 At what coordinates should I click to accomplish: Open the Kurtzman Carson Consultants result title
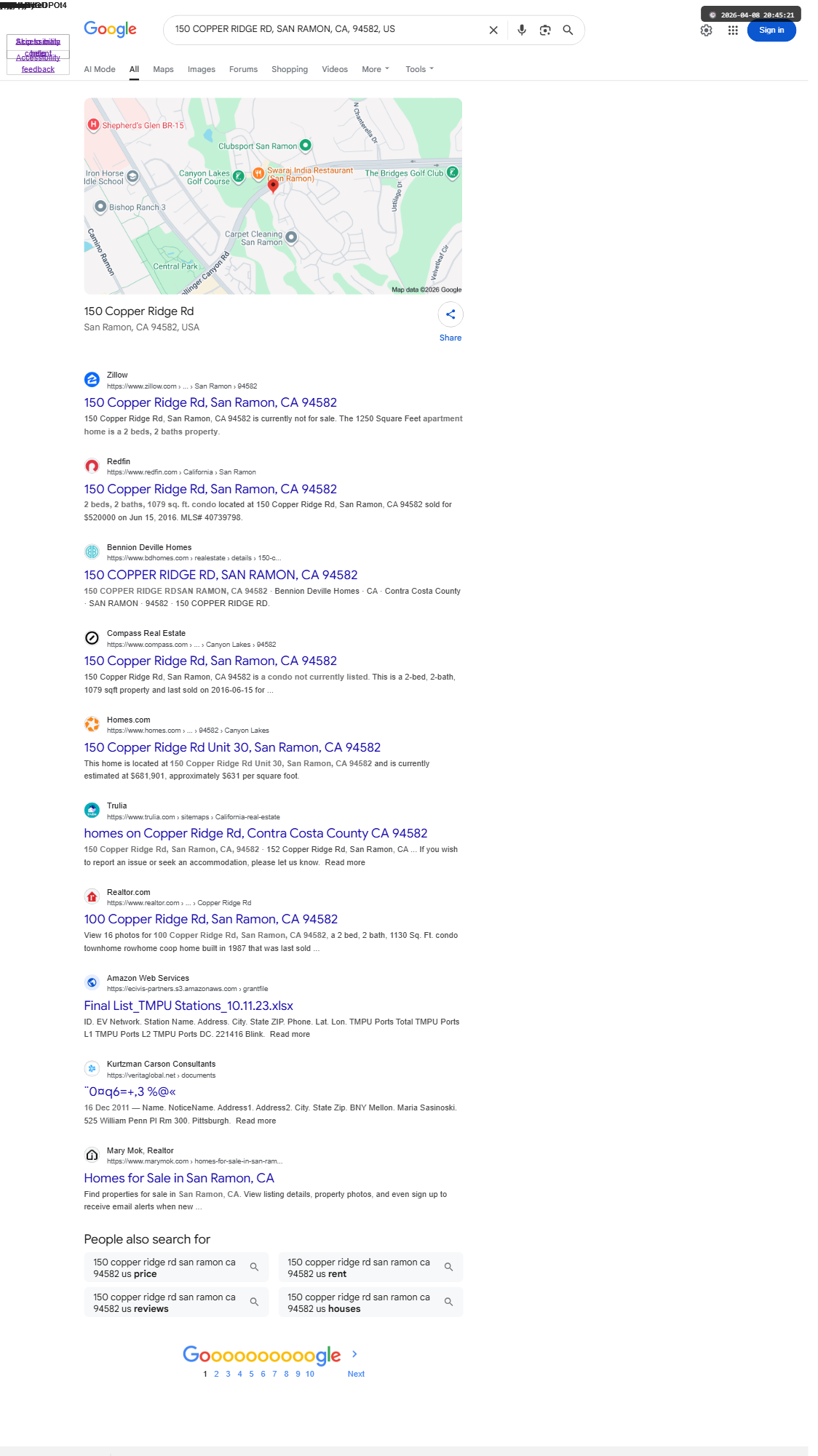coord(130,1091)
